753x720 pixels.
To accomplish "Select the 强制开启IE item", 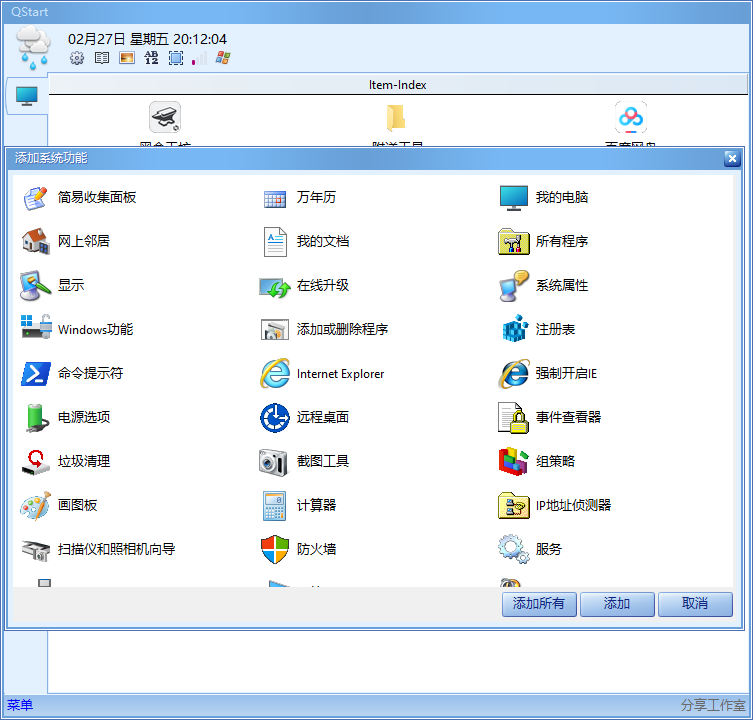I will click(x=548, y=373).
